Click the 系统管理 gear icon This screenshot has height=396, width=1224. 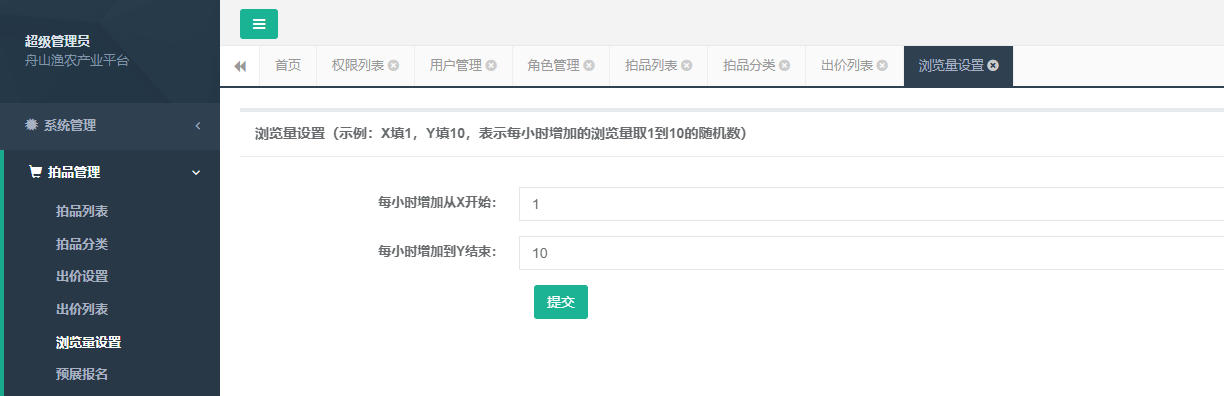point(32,125)
